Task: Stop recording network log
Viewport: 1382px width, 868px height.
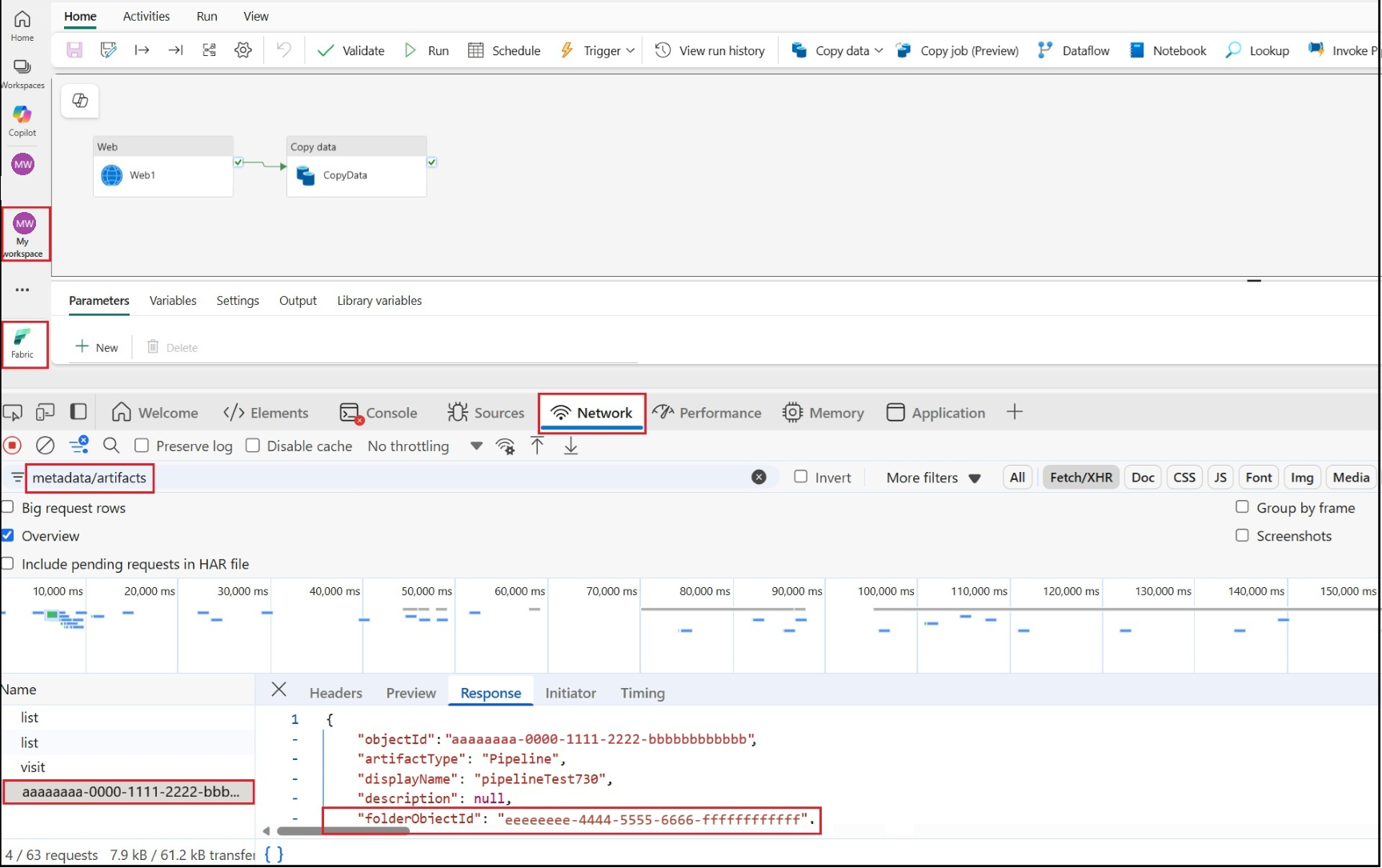Action: click(13, 446)
